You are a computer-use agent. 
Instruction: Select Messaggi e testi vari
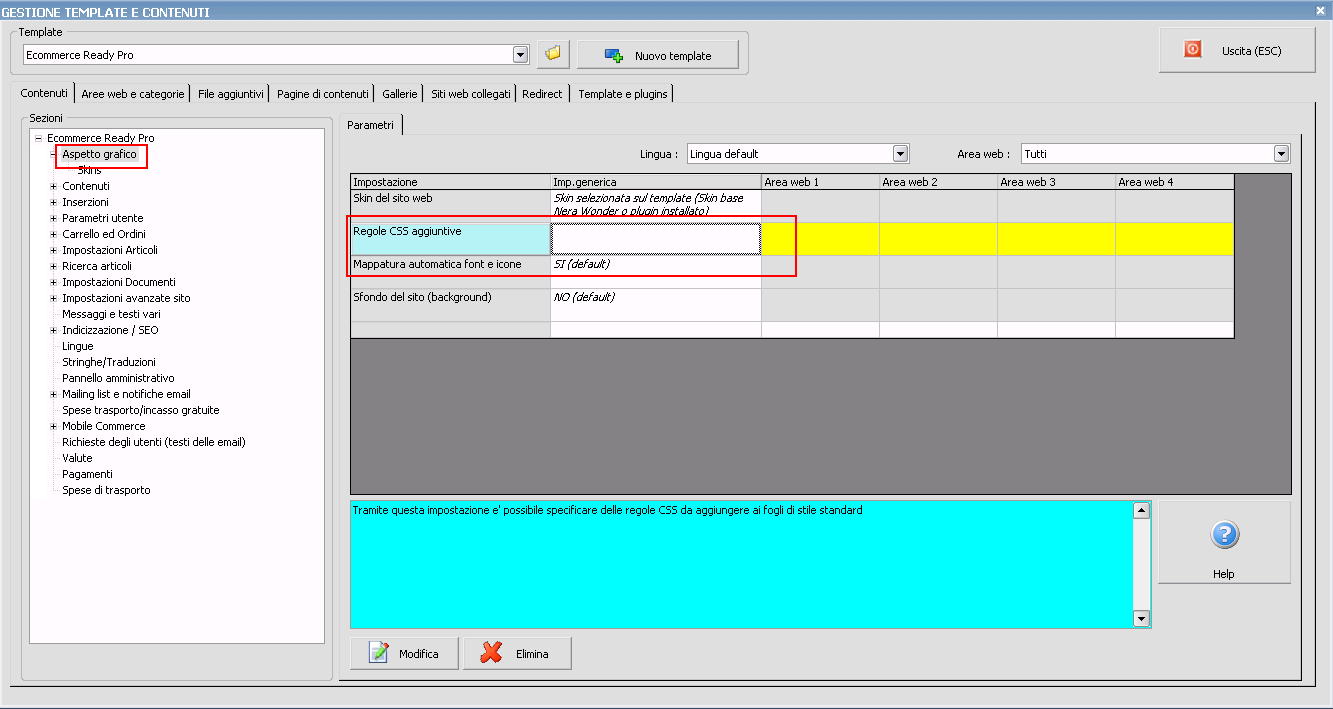click(111, 314)
